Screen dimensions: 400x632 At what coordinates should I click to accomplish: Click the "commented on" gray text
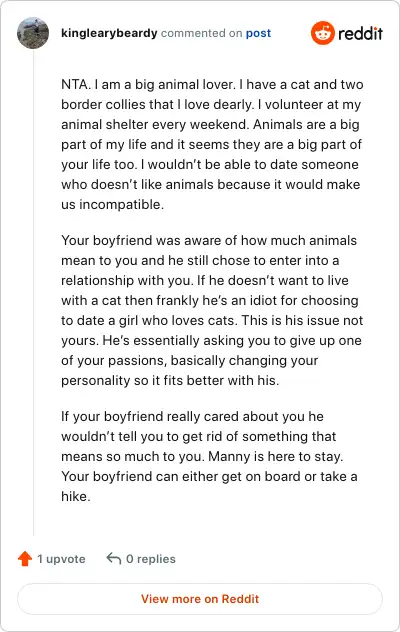pos(202,33)
